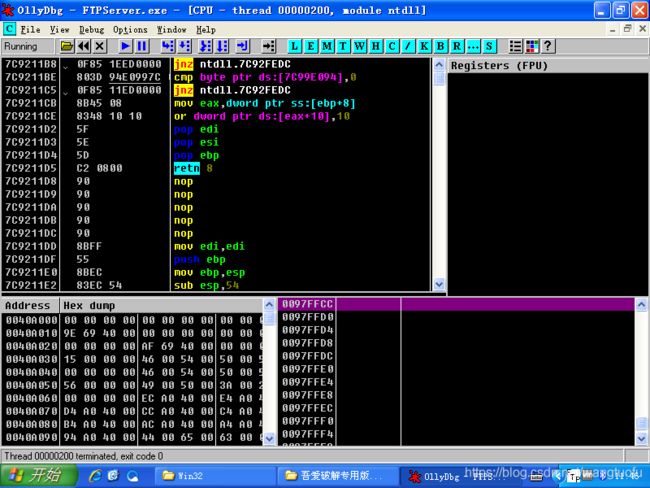Click the Trace into toolbar icon
The width and height of the screenshot is (650, 488).
[205, 46]
